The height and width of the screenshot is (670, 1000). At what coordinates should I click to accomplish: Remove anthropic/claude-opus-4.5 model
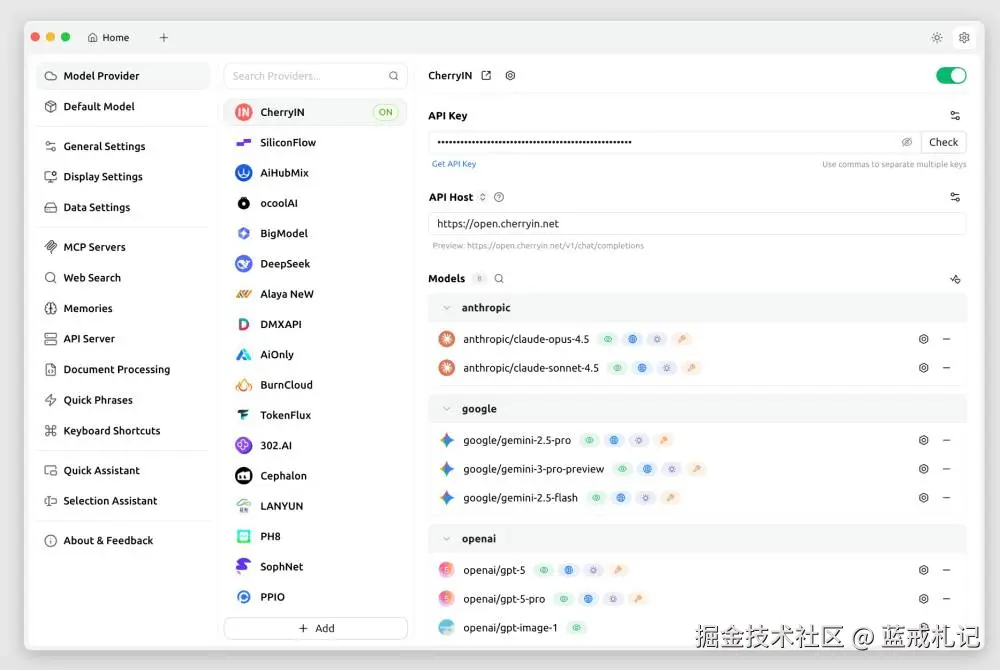(946, 339)
